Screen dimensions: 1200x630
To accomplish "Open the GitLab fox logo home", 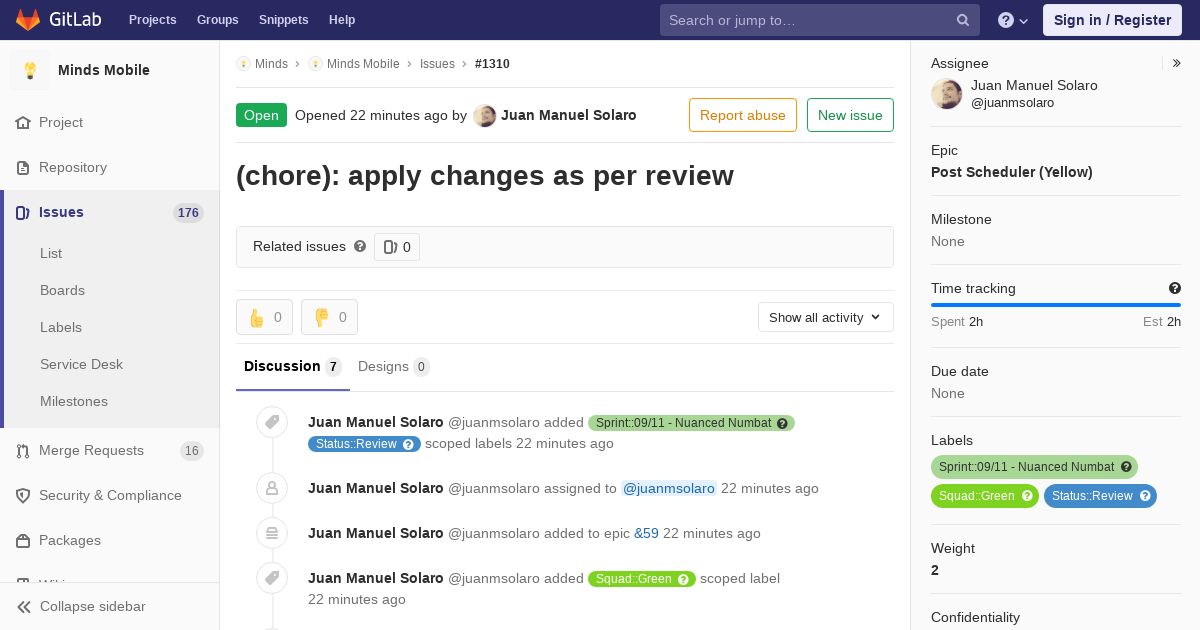I will (27, 19).
